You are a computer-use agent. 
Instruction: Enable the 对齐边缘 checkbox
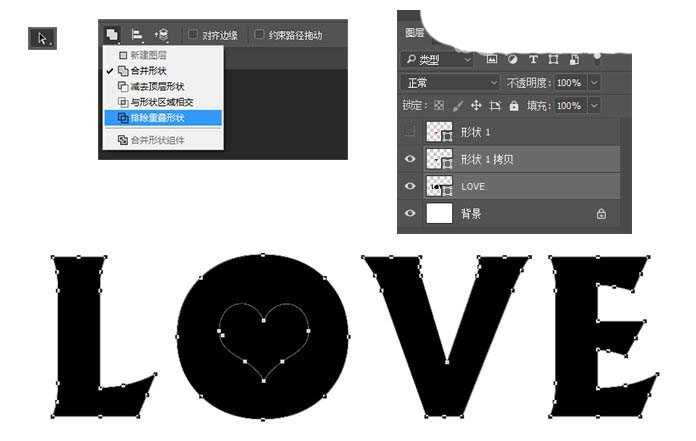[192, 35]
